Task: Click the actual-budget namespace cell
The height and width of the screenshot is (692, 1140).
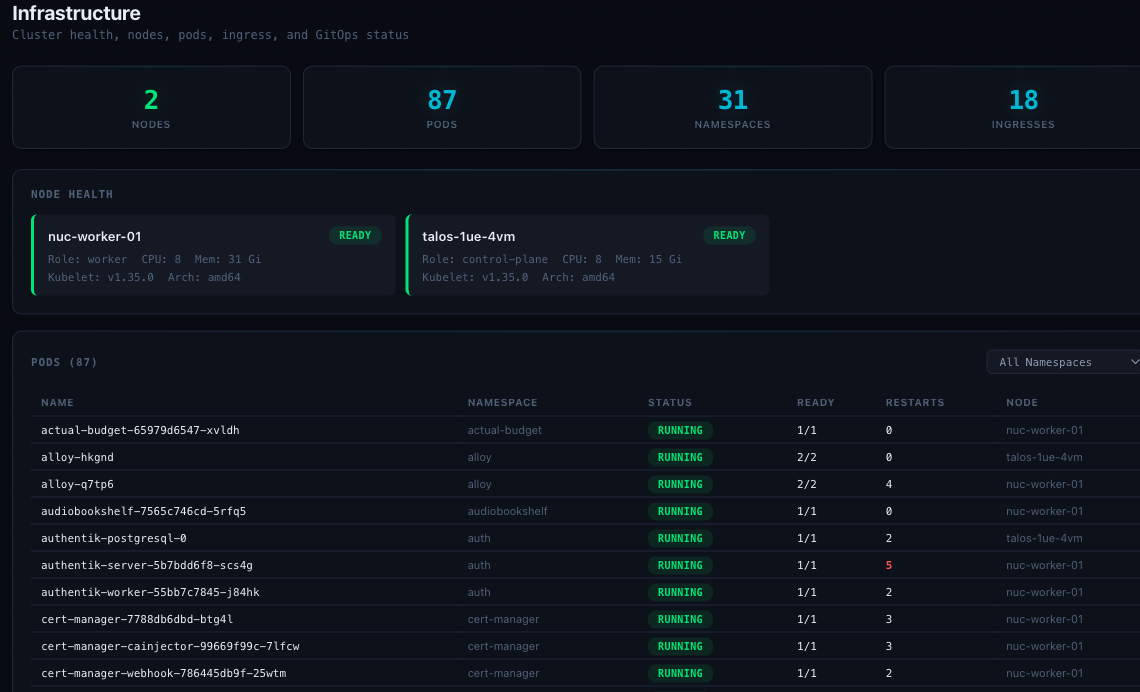Action: [505, 430]
